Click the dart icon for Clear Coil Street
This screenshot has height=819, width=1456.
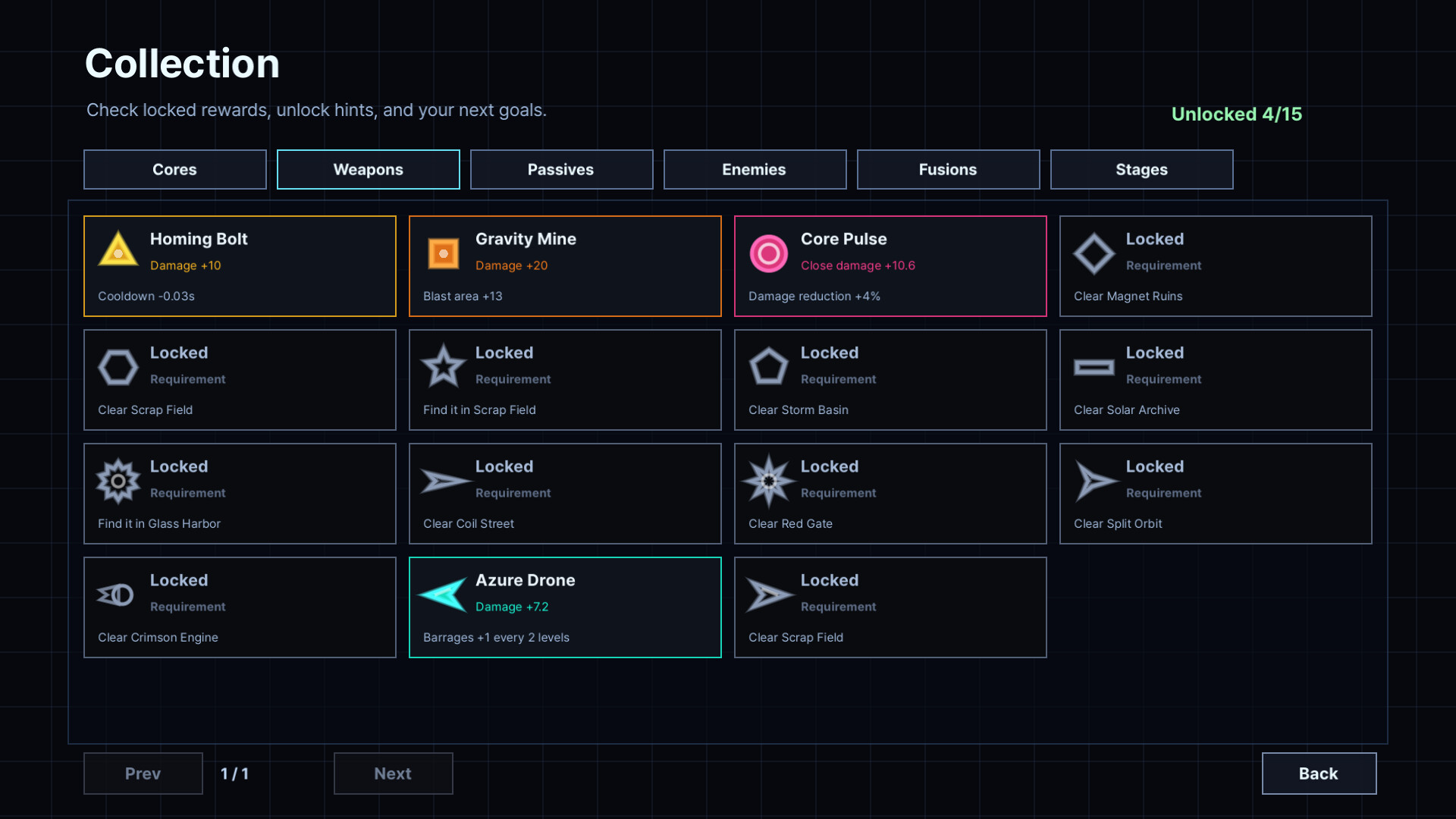pos(446,481)
